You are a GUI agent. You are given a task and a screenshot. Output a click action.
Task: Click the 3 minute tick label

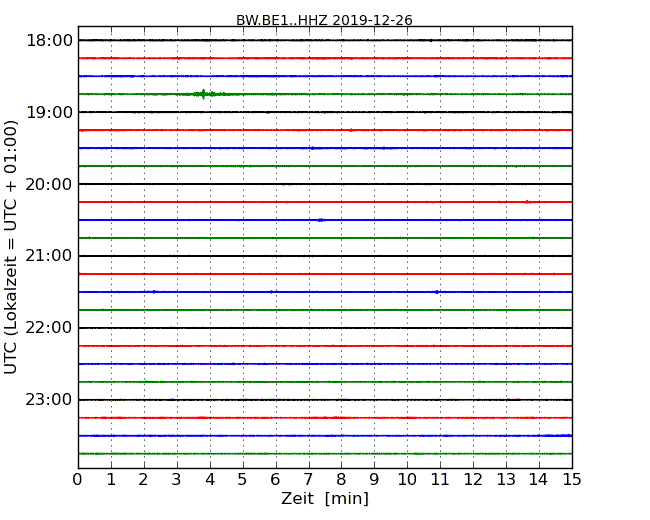click(177, 480)
